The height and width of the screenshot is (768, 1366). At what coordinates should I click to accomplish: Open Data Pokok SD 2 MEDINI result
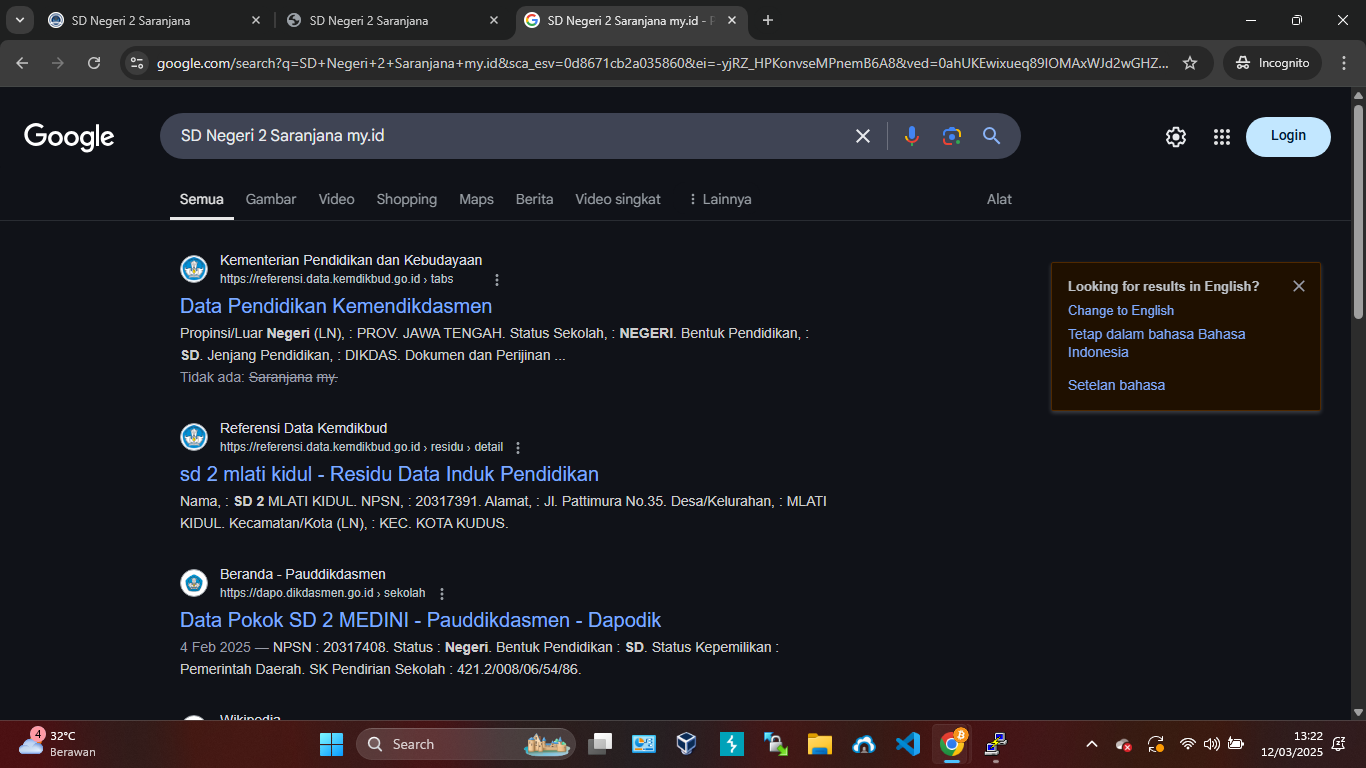pyautogui.click(x=420, y=620)
